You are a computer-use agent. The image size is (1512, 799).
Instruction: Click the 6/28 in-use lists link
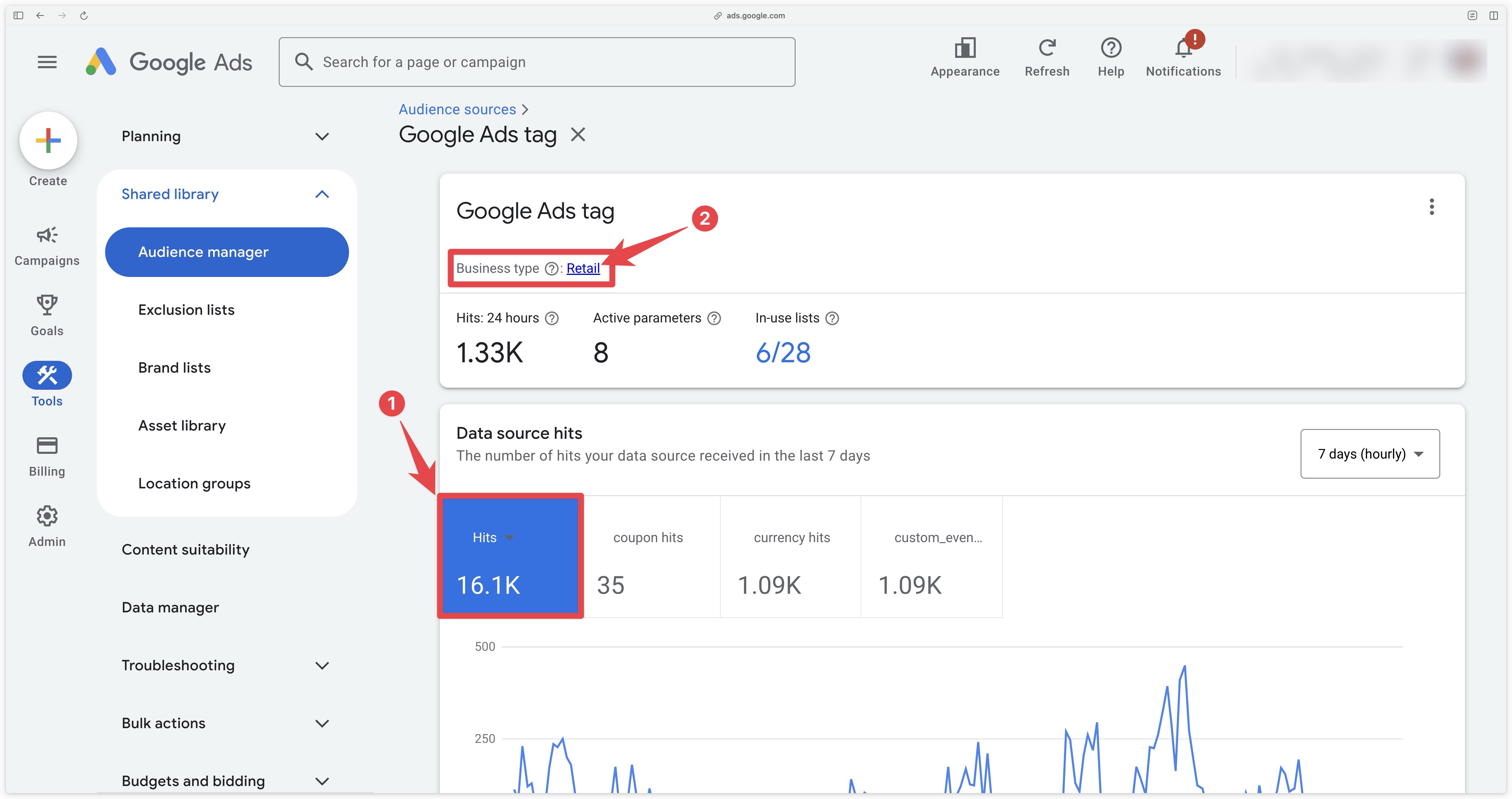[x=783, y=353]
